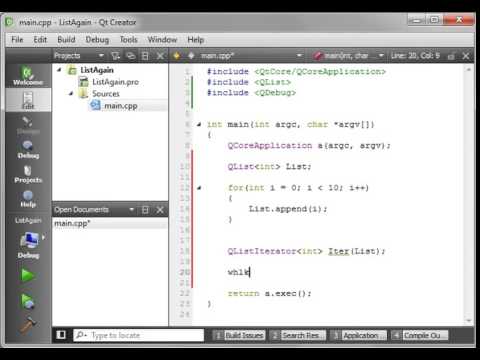Open the Debug menu

click(97, 40)
